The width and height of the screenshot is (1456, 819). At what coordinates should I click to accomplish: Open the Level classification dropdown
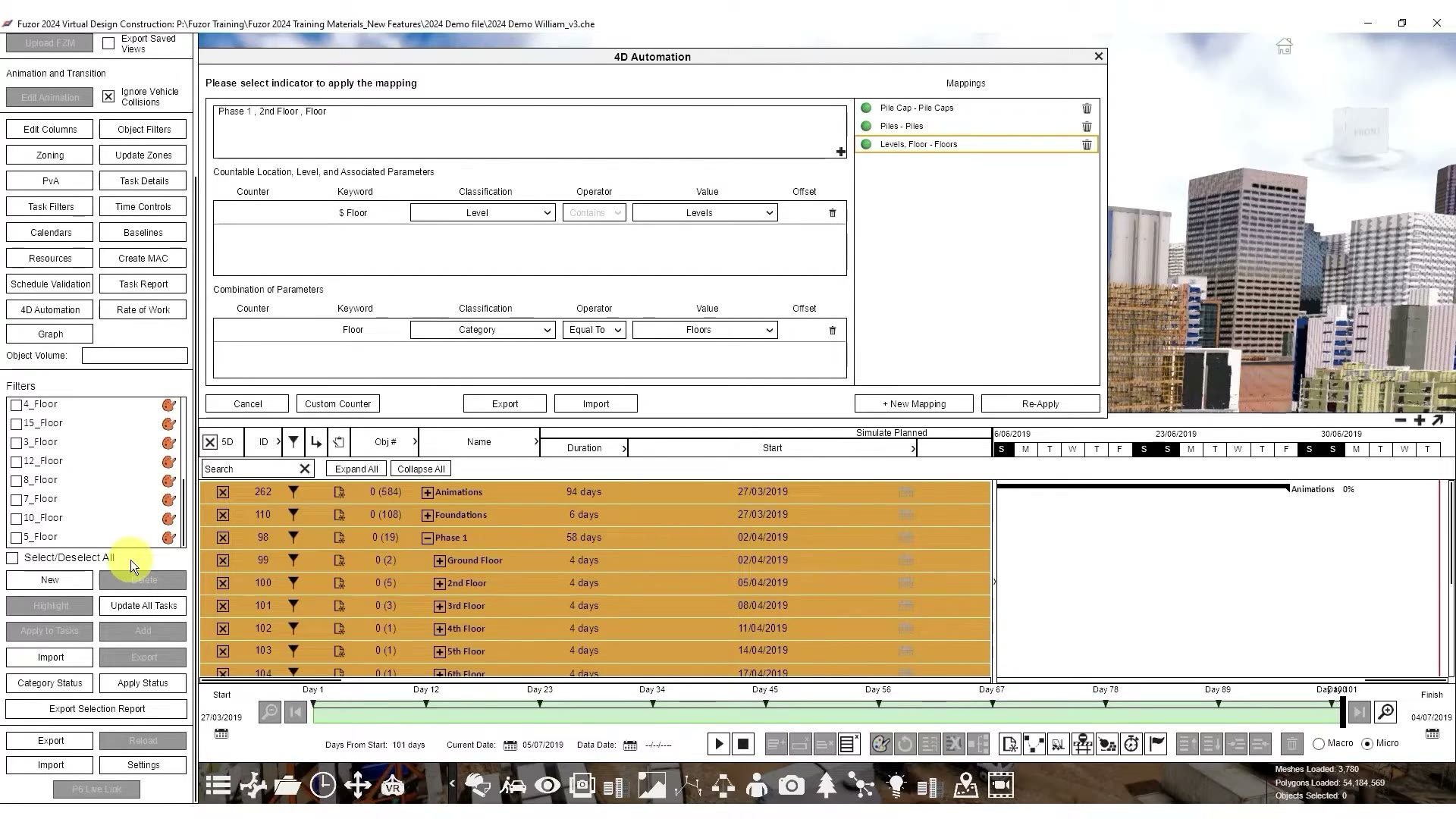point(482,213)
